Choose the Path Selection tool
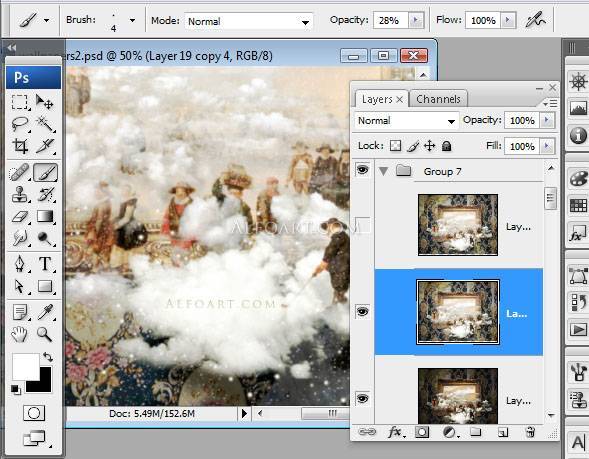 pos(20,286)
